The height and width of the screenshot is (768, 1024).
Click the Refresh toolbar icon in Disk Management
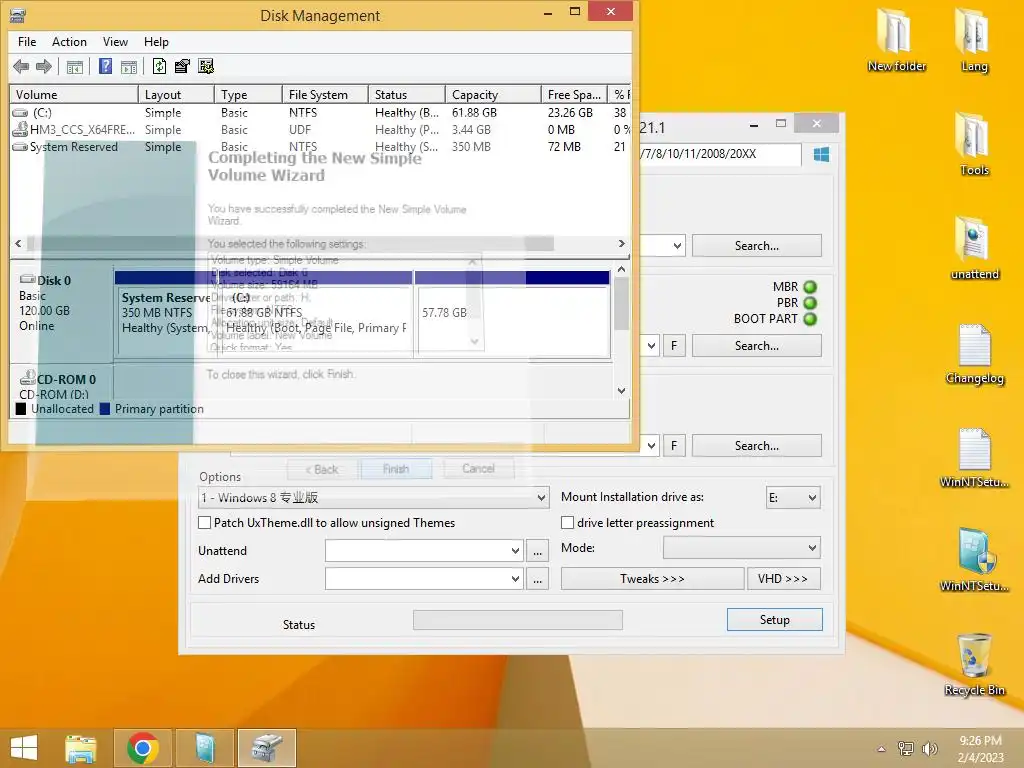pos(159,66)
